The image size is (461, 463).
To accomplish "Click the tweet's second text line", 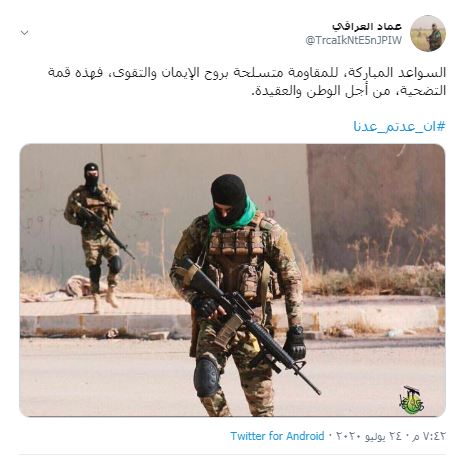I will pos(348,91).
